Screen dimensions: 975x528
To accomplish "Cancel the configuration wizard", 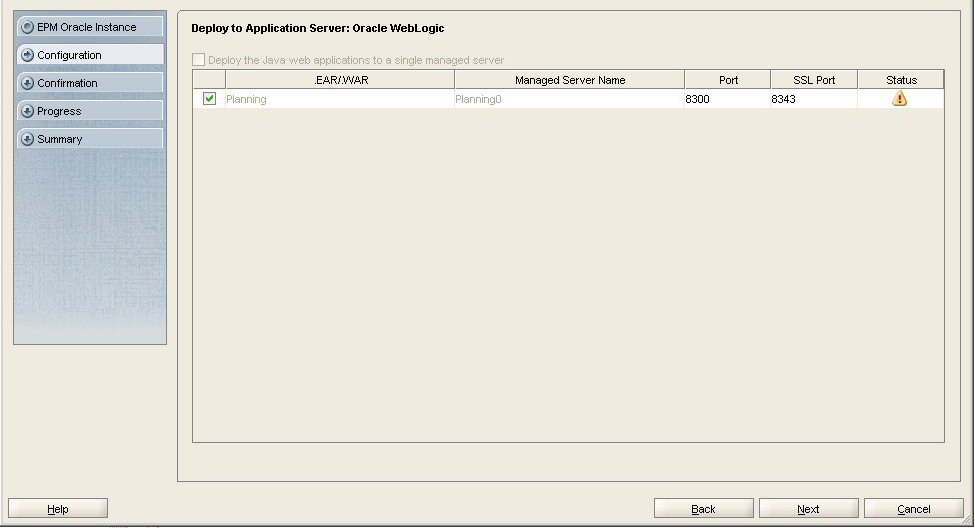I will [x=913, y=509].
